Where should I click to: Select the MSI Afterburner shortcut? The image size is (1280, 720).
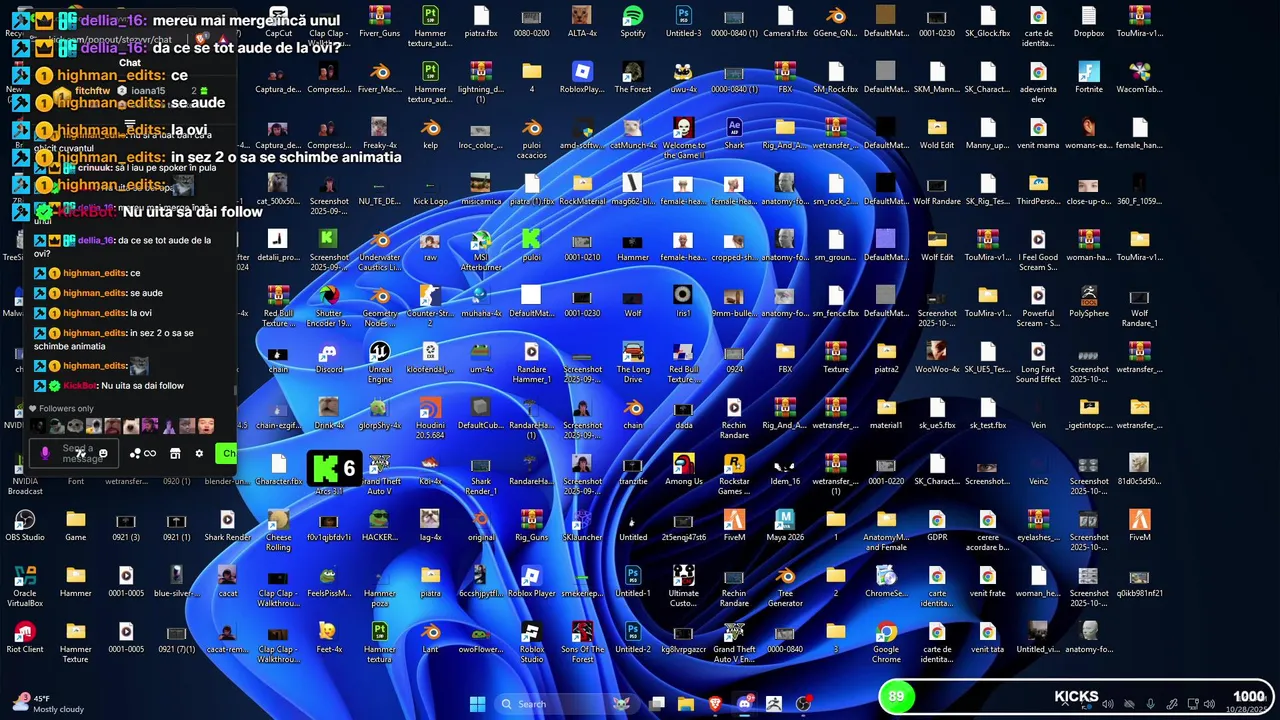click(x=481, y=249)
